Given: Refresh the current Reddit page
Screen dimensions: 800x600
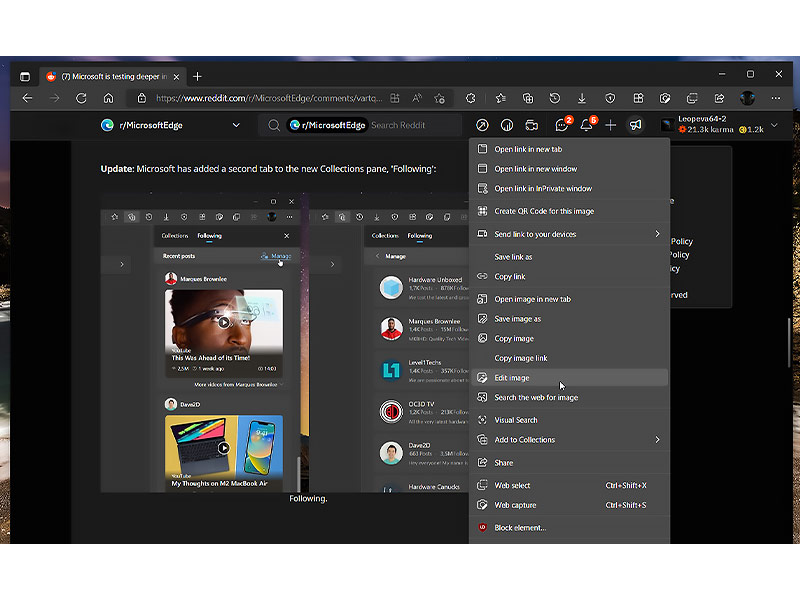Looking at the screenshot, I should coord(81,98).
